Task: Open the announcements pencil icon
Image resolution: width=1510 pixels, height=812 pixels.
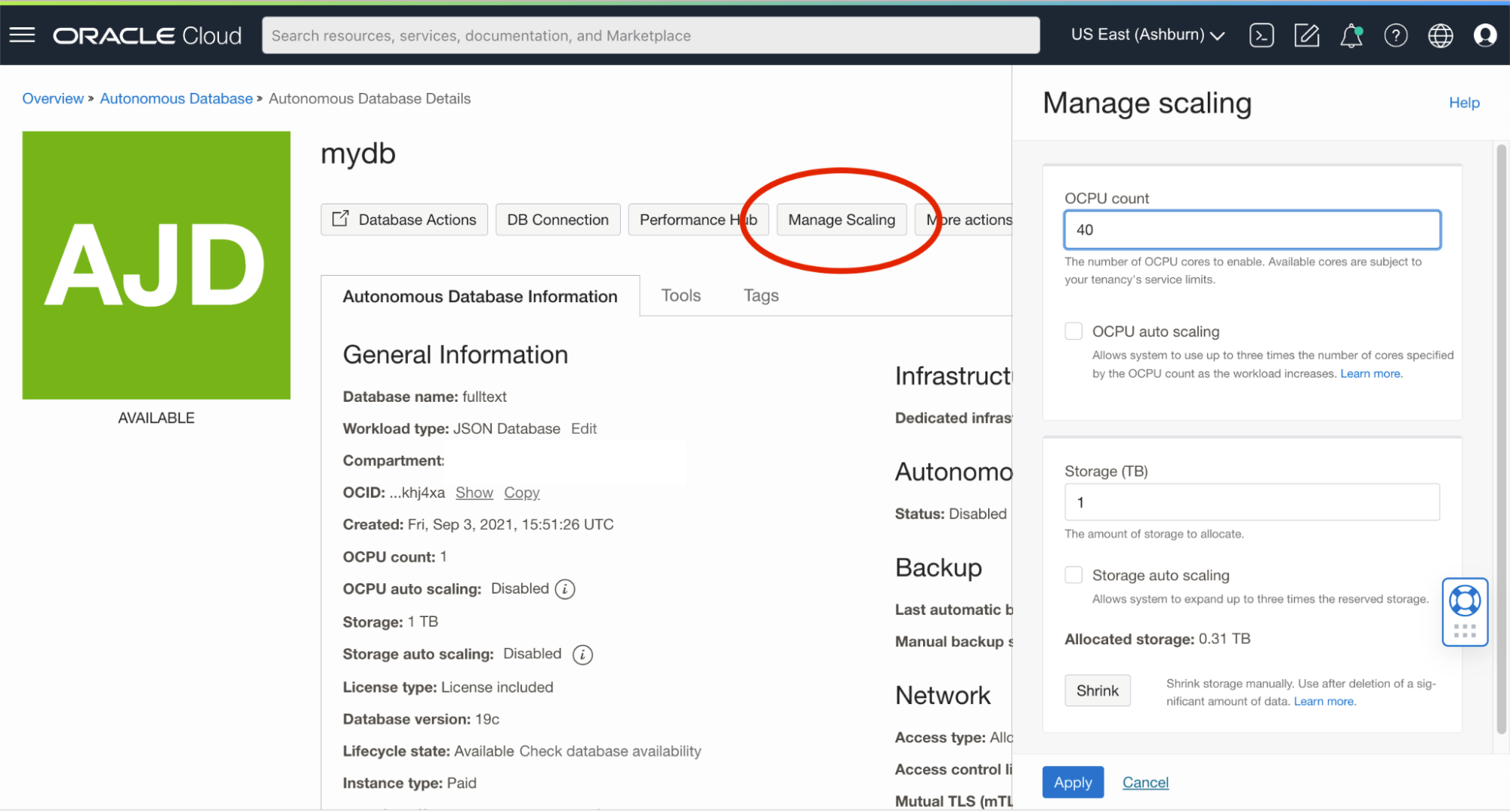Action: (1306, 35)
